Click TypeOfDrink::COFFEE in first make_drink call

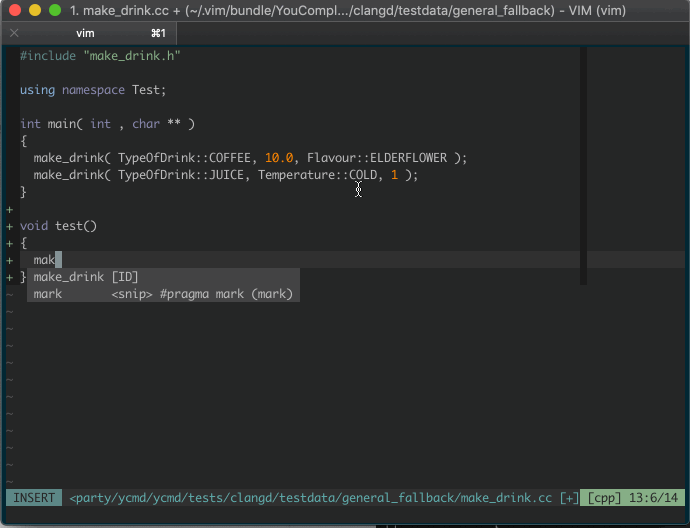click(184, 158)
